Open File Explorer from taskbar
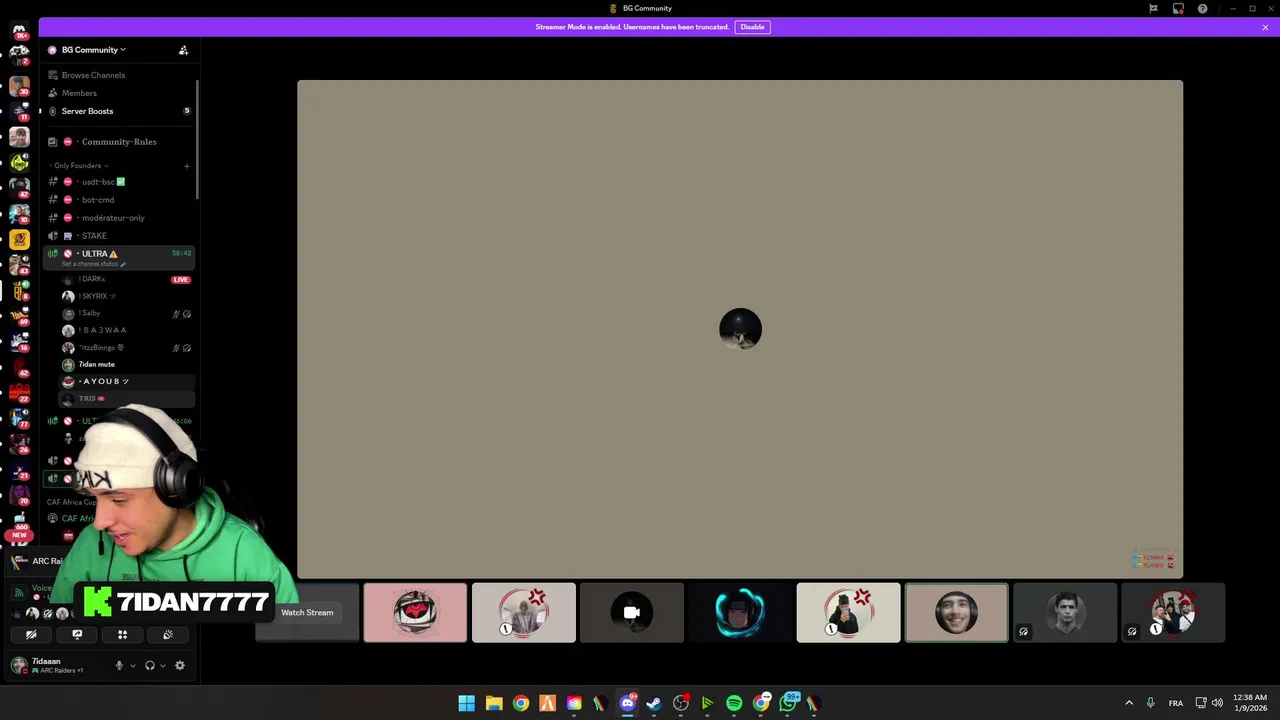This screenshot has width=1280, height=720. coord(494,703)
